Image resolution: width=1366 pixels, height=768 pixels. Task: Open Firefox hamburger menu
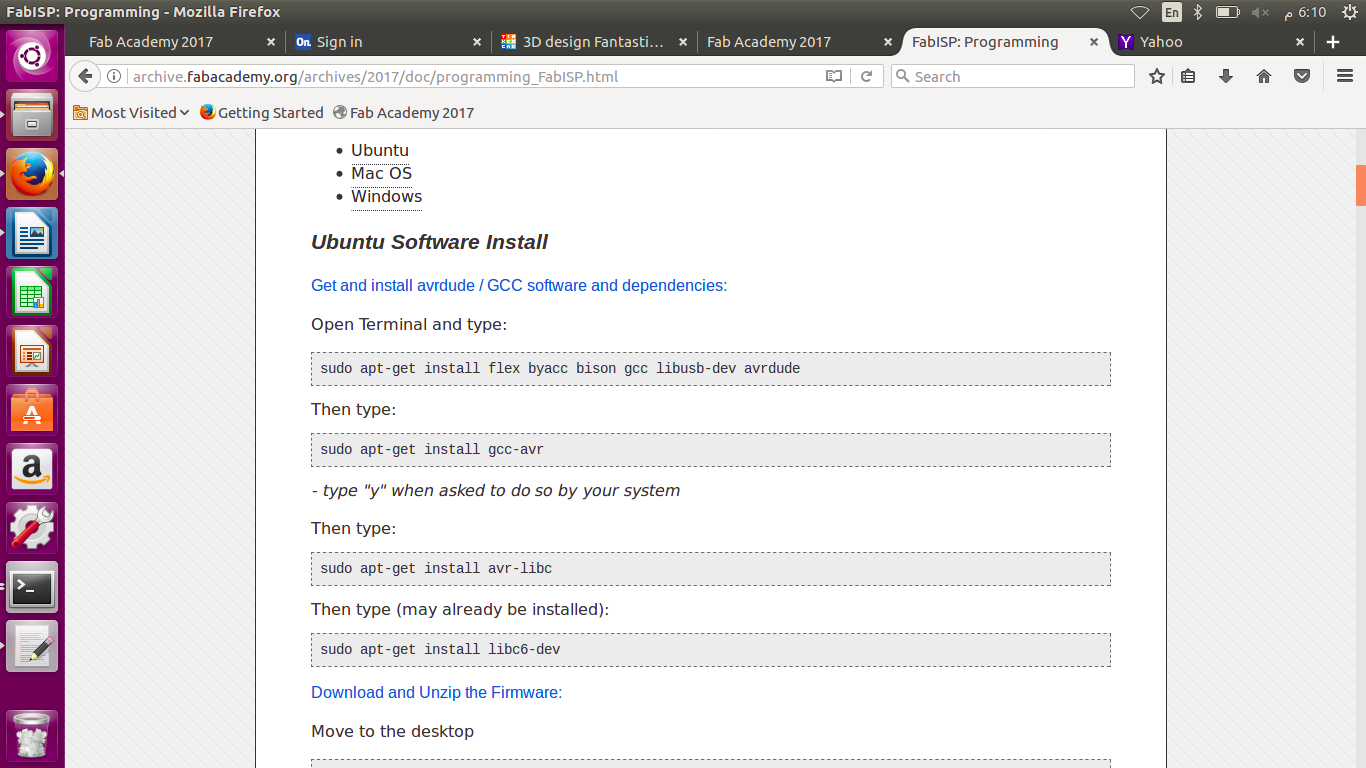point(1345,77)
